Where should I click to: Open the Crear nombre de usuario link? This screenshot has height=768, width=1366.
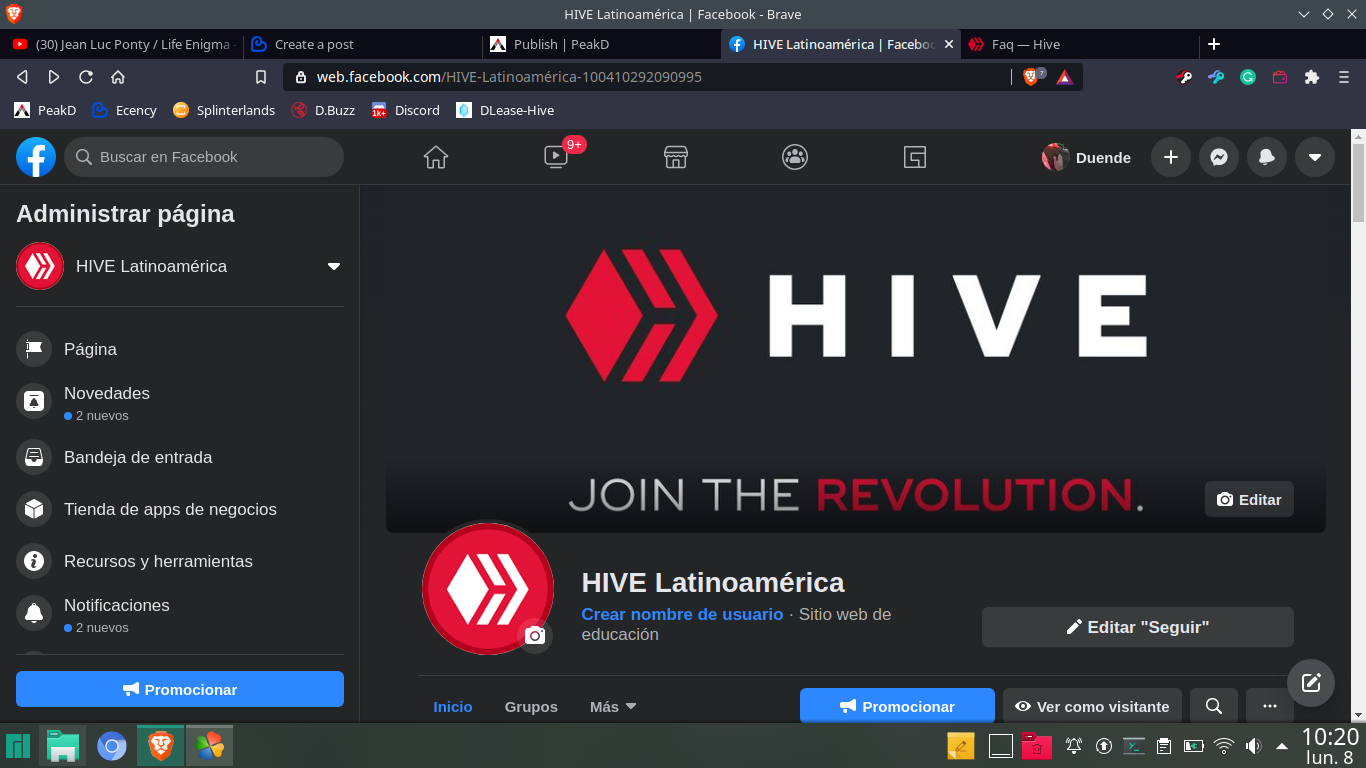pos(682,614)
